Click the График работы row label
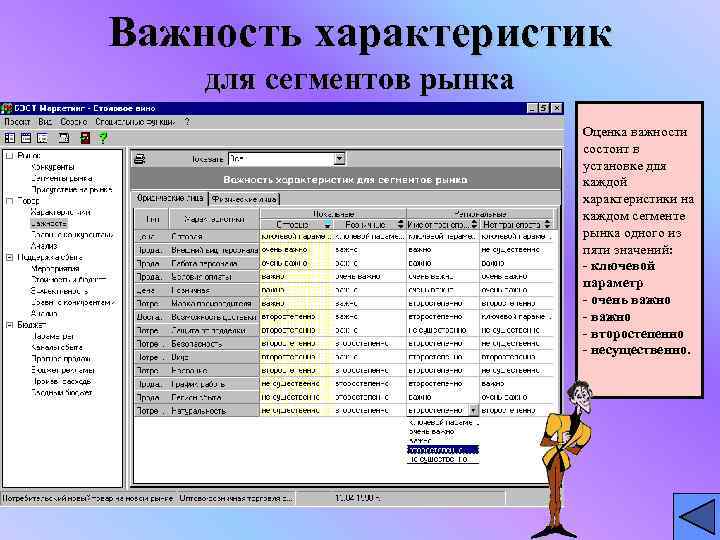This screenshot has height=540, width=720. (x=214, y=384)
